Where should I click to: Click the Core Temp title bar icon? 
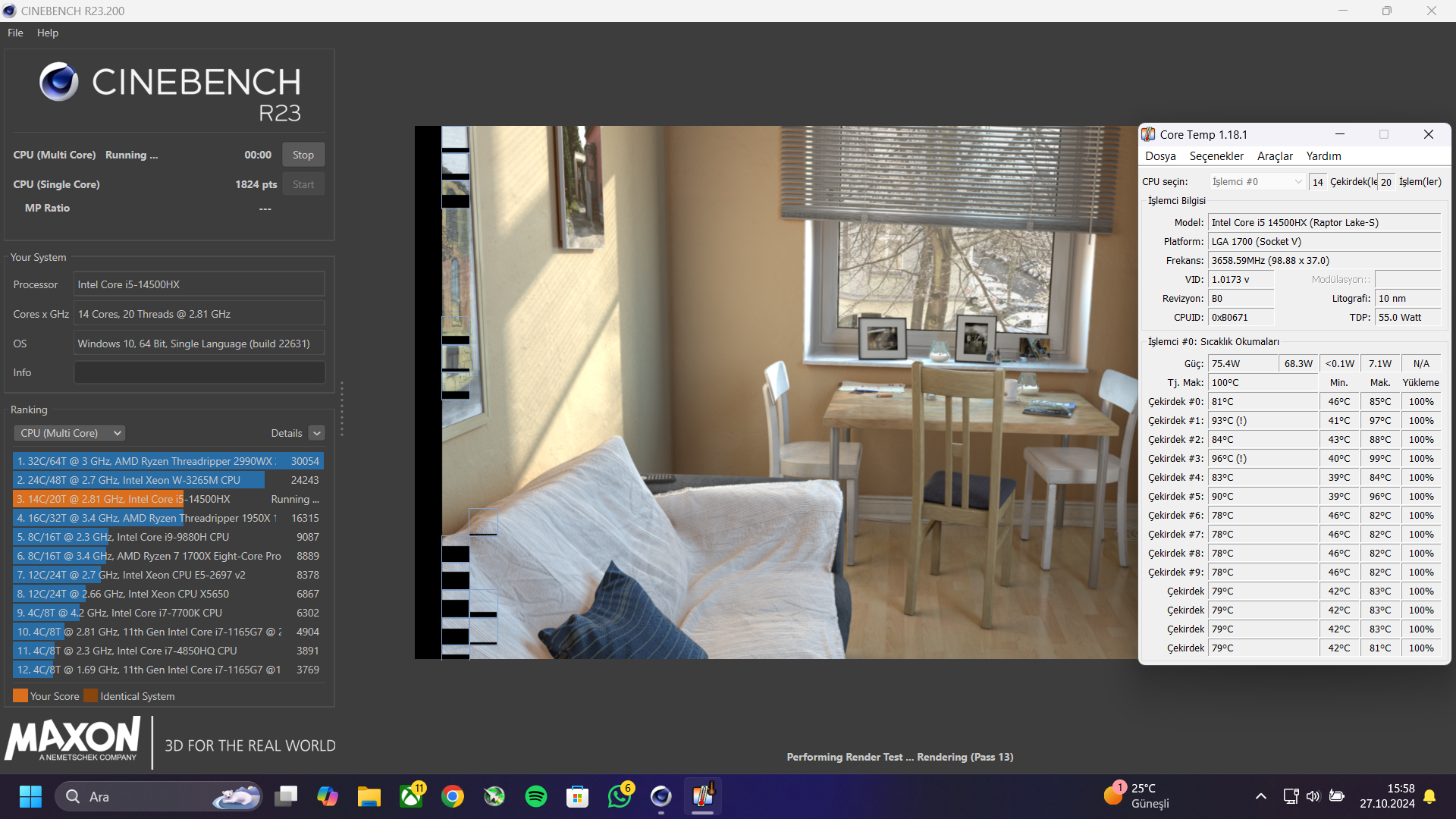[x=1148, y=134]
